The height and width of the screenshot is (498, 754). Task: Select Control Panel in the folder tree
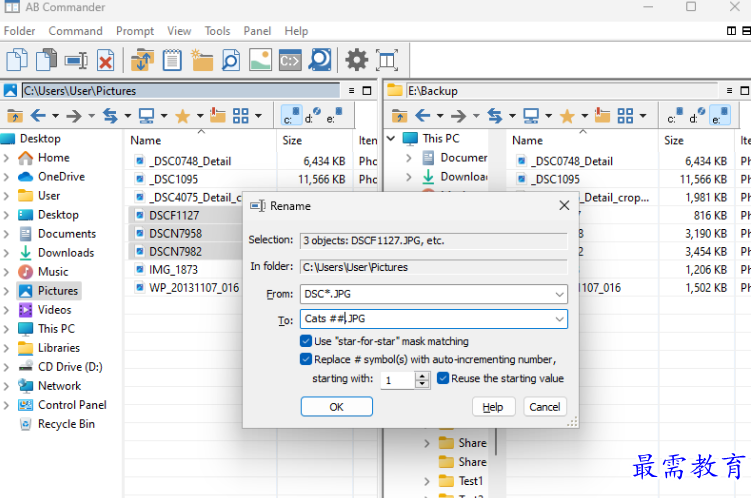tap(72, 405)
